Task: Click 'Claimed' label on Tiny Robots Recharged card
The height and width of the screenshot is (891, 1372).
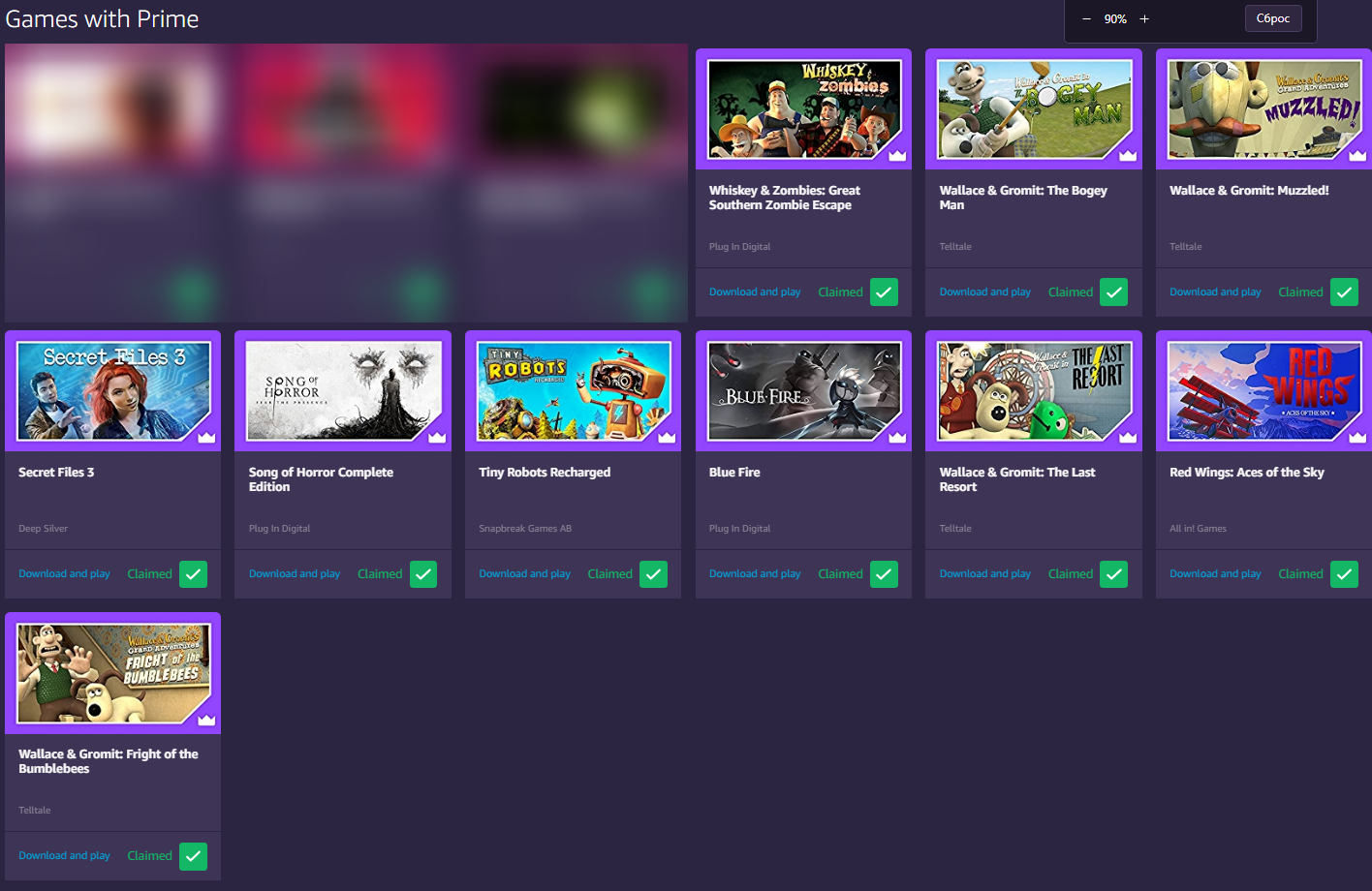Action: pyautogui.click(x=610, y=574)
